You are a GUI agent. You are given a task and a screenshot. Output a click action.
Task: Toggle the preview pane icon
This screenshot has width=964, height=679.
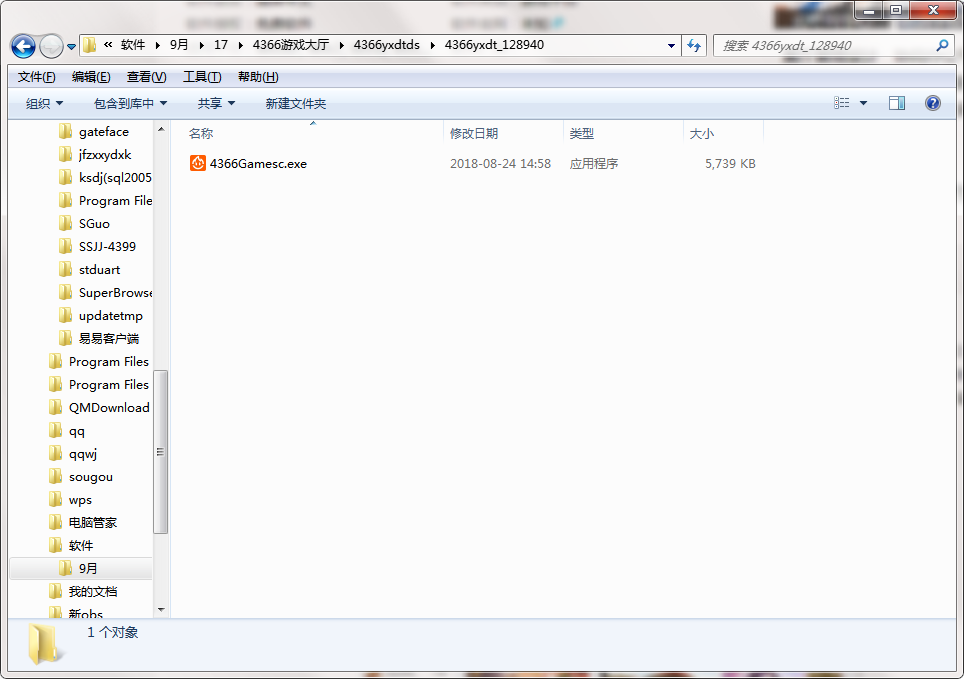pos(897,103)
